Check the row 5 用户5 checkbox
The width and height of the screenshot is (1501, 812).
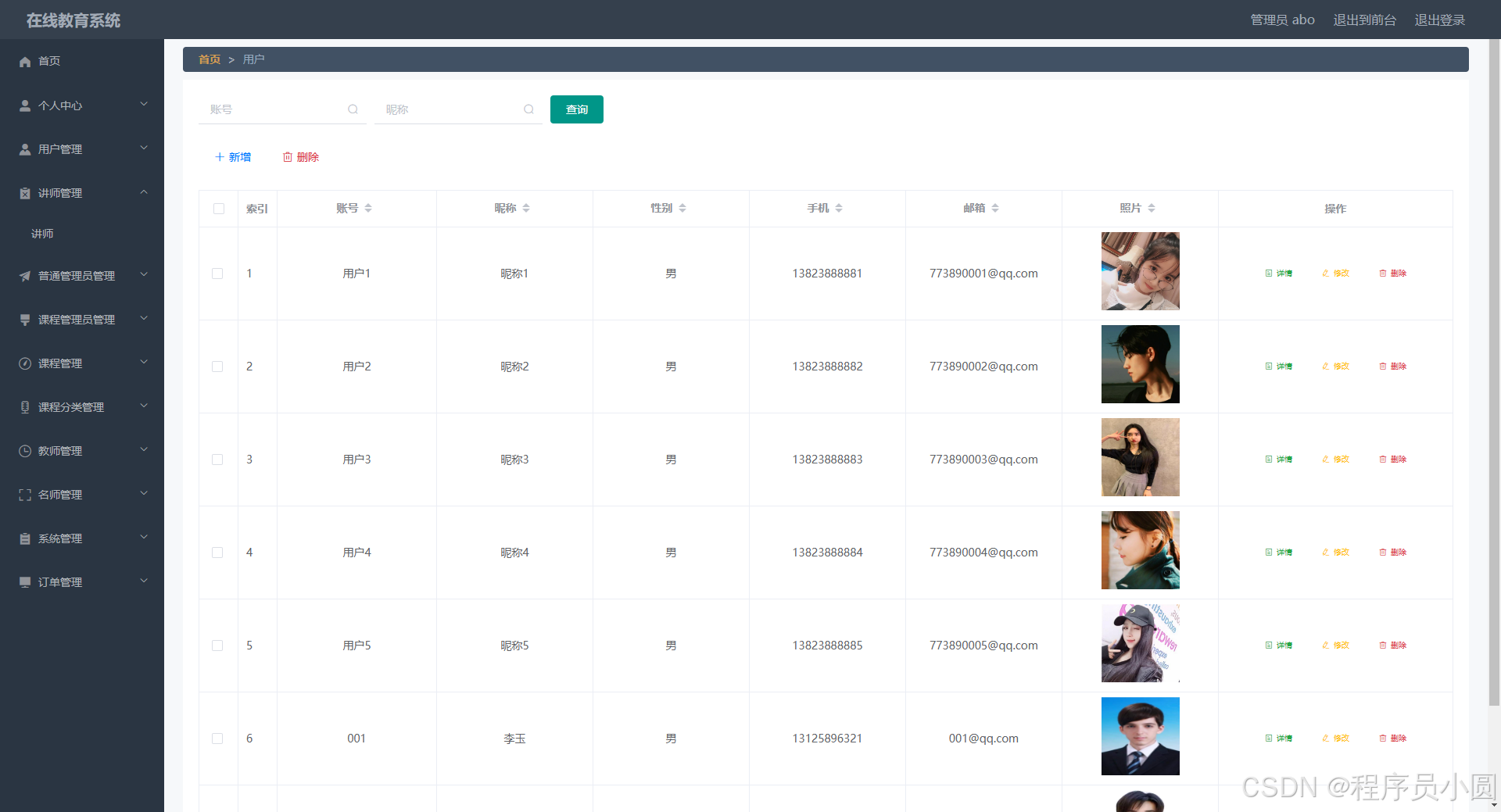pyautogui.click(x=217, y=646)
